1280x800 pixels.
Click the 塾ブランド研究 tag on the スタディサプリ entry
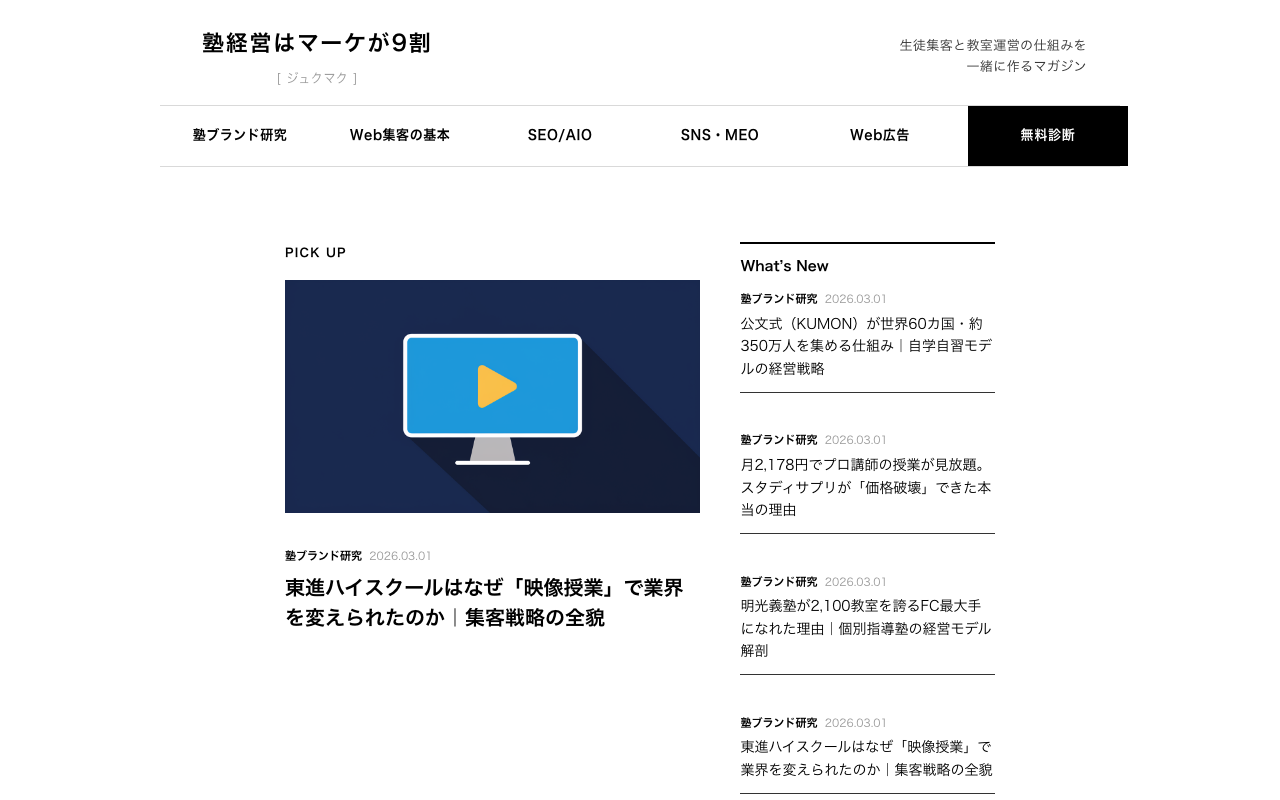coord(778,439)
